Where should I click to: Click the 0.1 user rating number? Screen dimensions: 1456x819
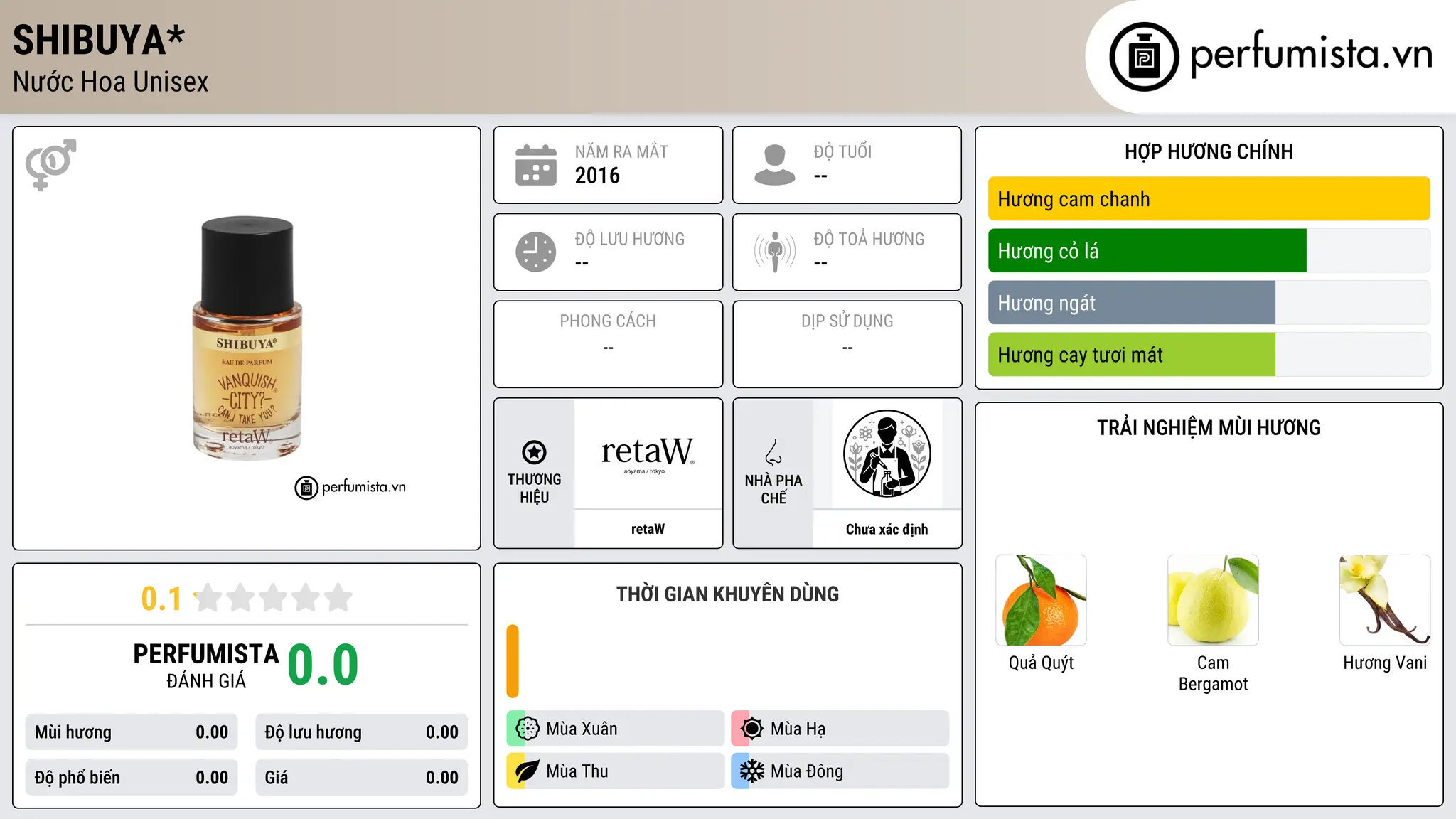coord(161,599)
